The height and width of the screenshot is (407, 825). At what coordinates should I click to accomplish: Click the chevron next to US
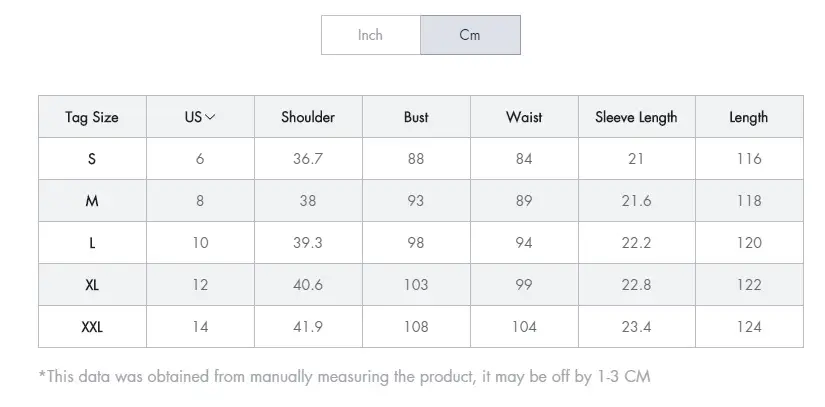(x=210, y=117)
